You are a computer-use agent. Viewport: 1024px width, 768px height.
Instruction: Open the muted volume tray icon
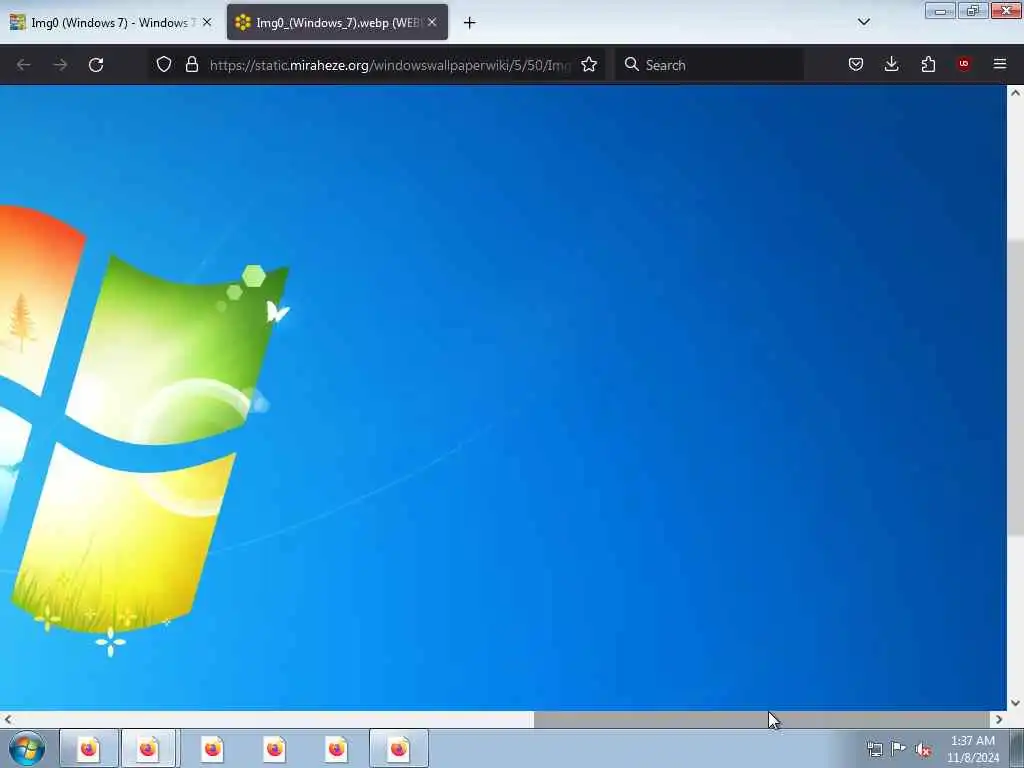coord(923,750)
